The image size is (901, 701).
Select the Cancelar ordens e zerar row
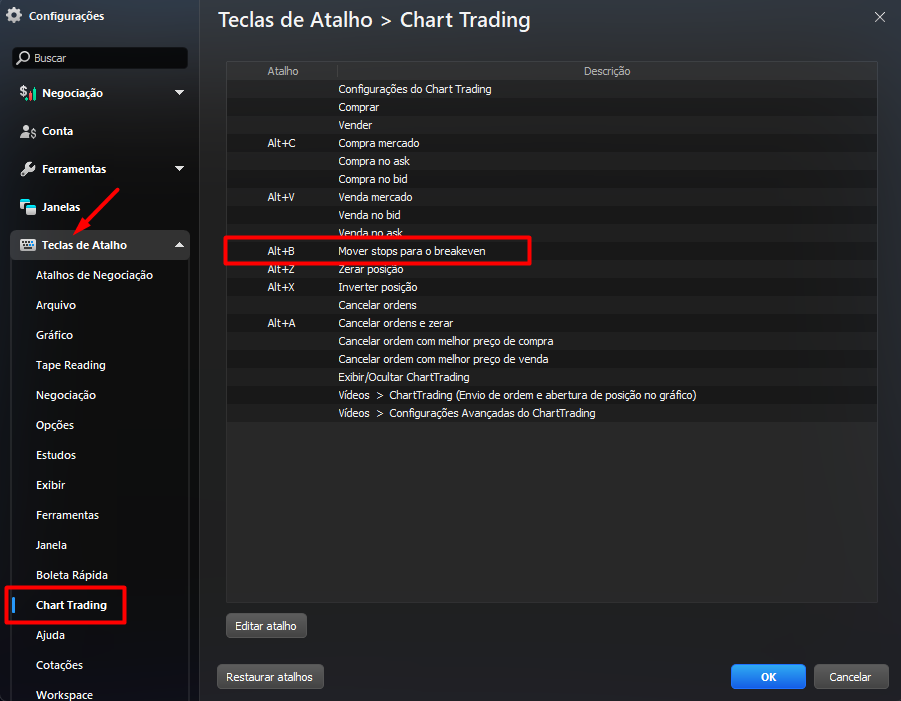[552, 323]
